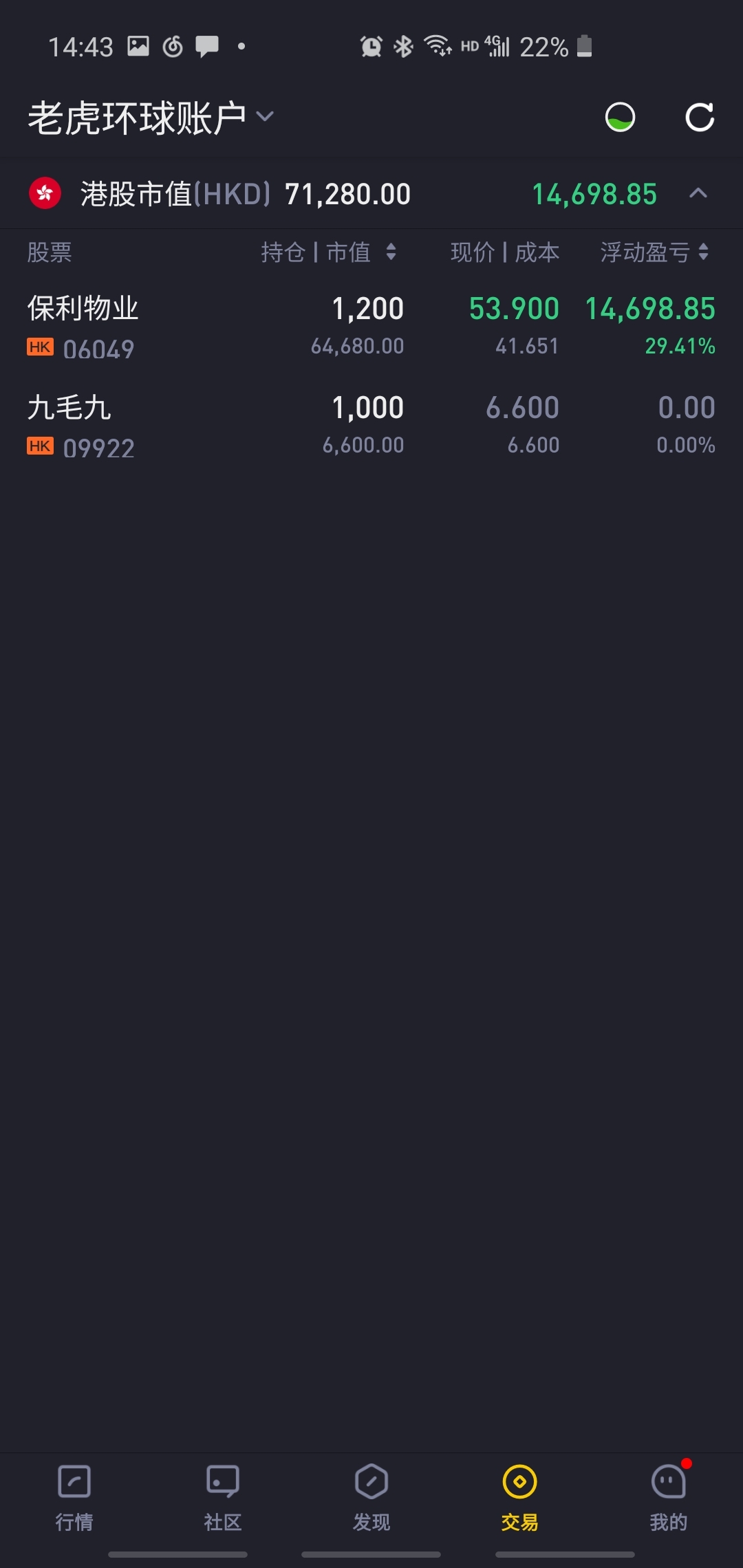Screen dimensions: 743x1568
Task: Open the green asset pie chart icon
Action: click(x=620, y=117)
